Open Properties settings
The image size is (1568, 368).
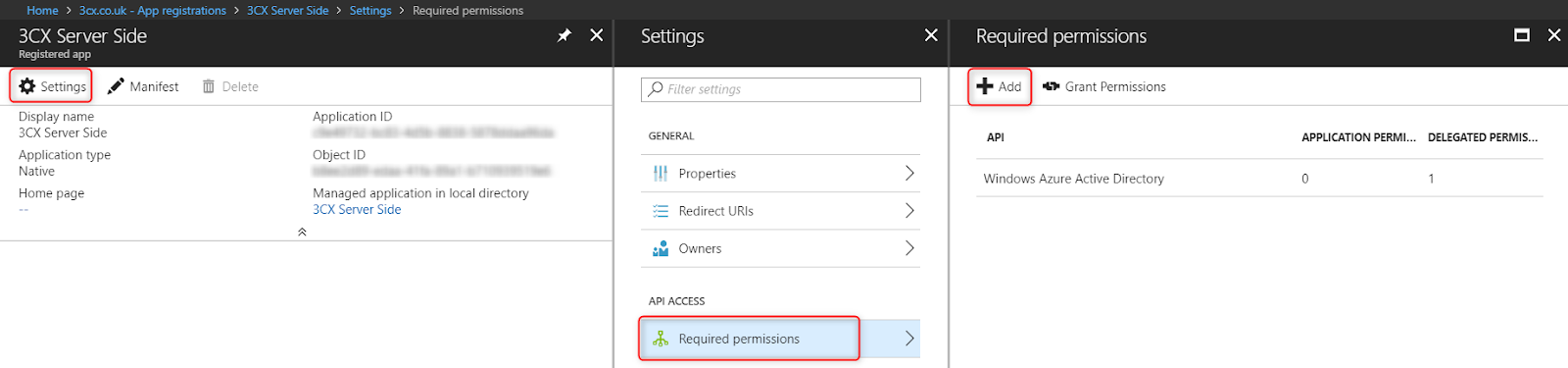tap(780, 174)
